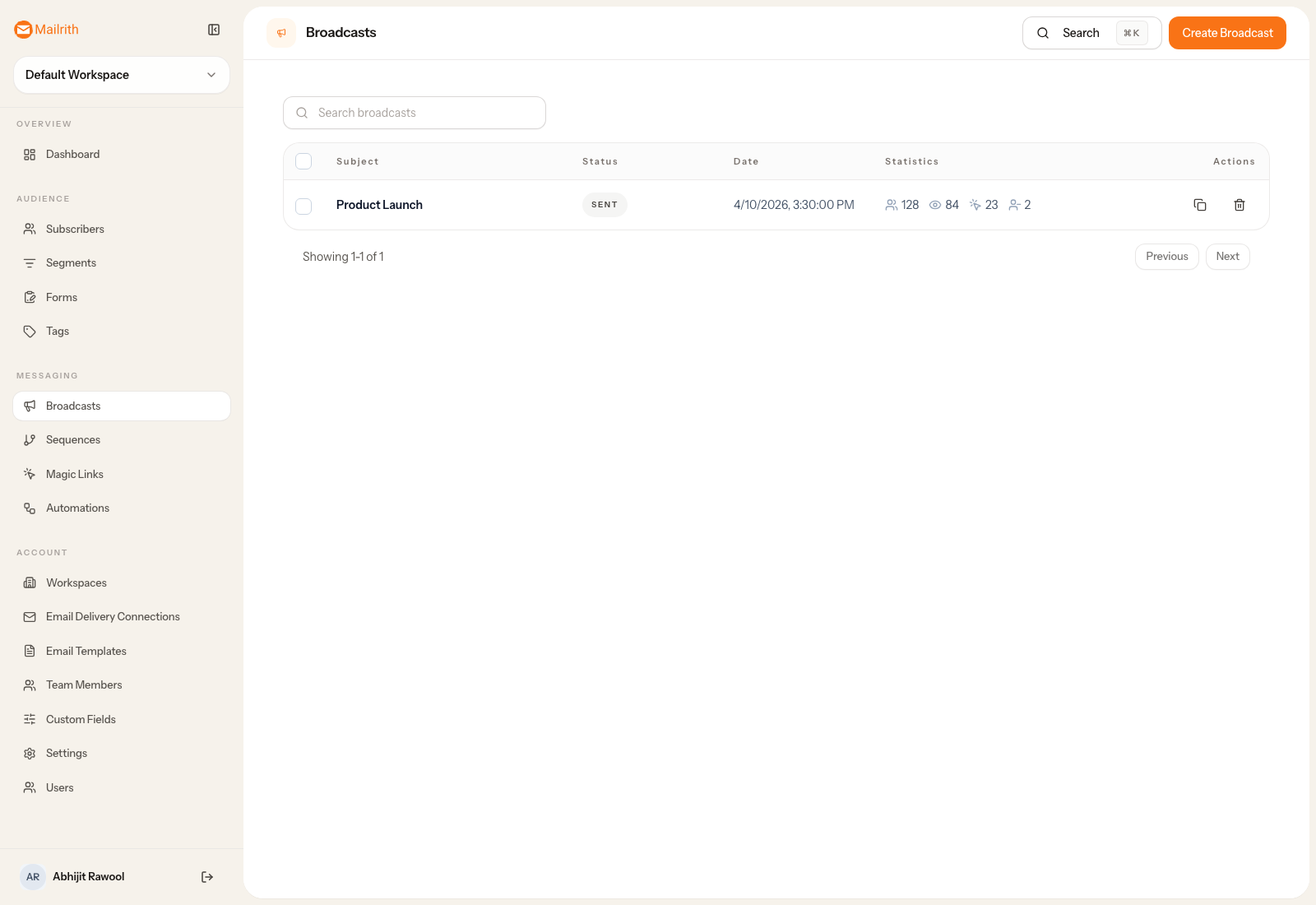This screenshot has height=905, width=1316.
Task: Navigate to Team Members
Action: tap(83, 685)
